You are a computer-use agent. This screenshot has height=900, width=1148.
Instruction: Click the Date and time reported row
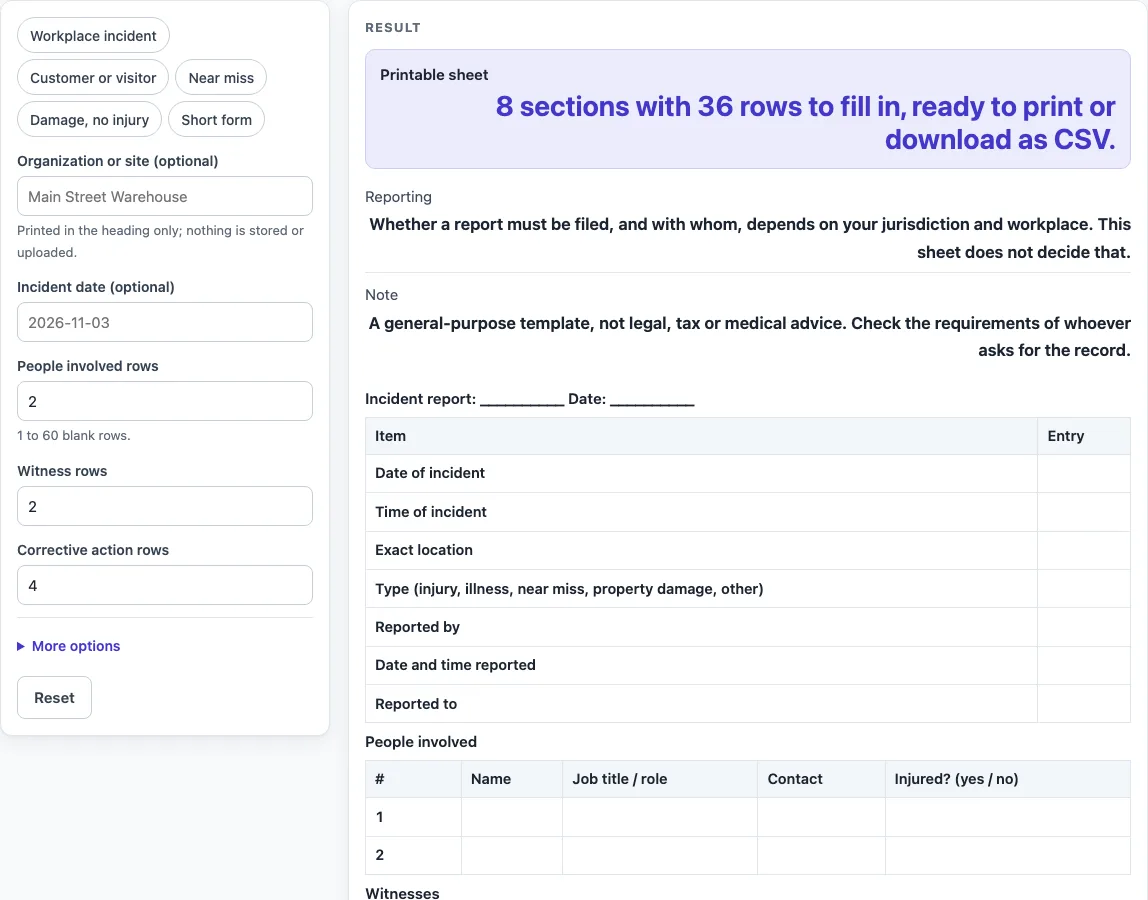point(748,665)
